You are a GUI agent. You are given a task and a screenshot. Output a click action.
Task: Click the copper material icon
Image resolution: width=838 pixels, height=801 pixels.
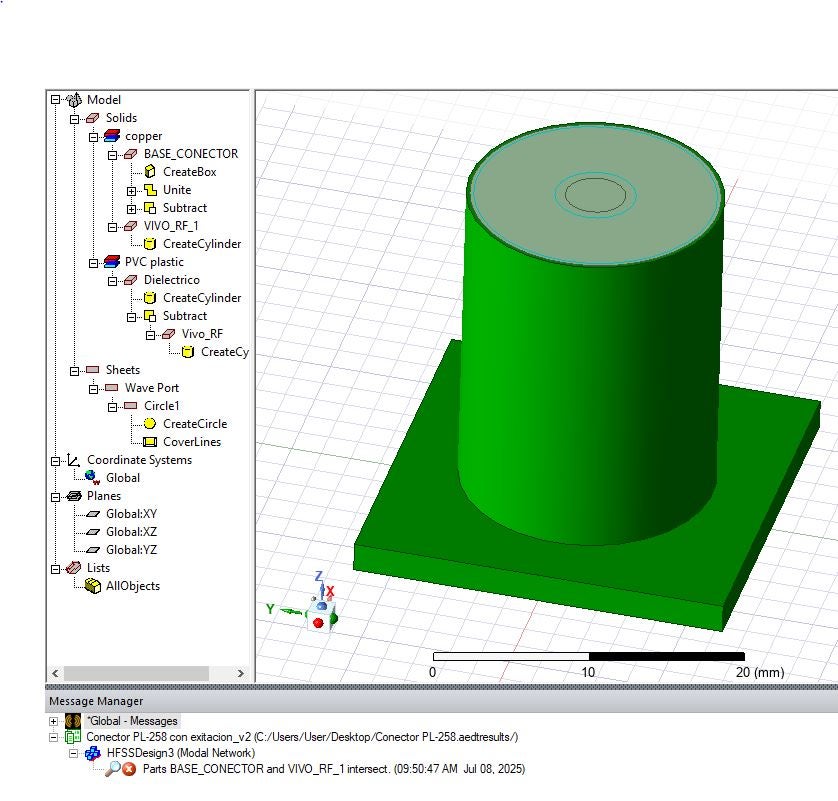point(112,136)
